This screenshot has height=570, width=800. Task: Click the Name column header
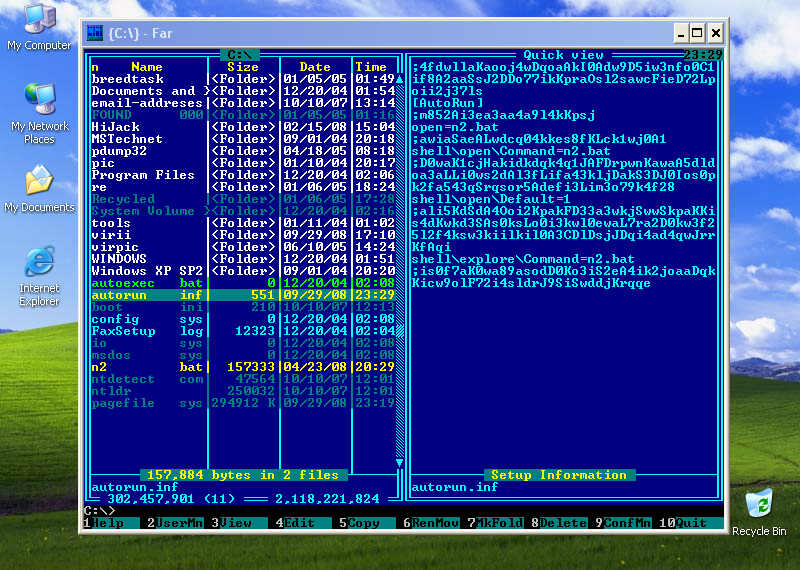point(147,67)
